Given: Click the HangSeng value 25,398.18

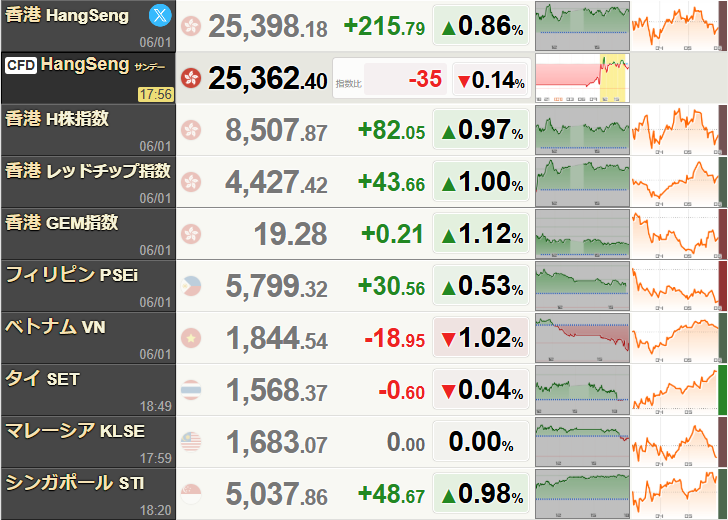Looking at the screenshot, I should coord(268,26).
